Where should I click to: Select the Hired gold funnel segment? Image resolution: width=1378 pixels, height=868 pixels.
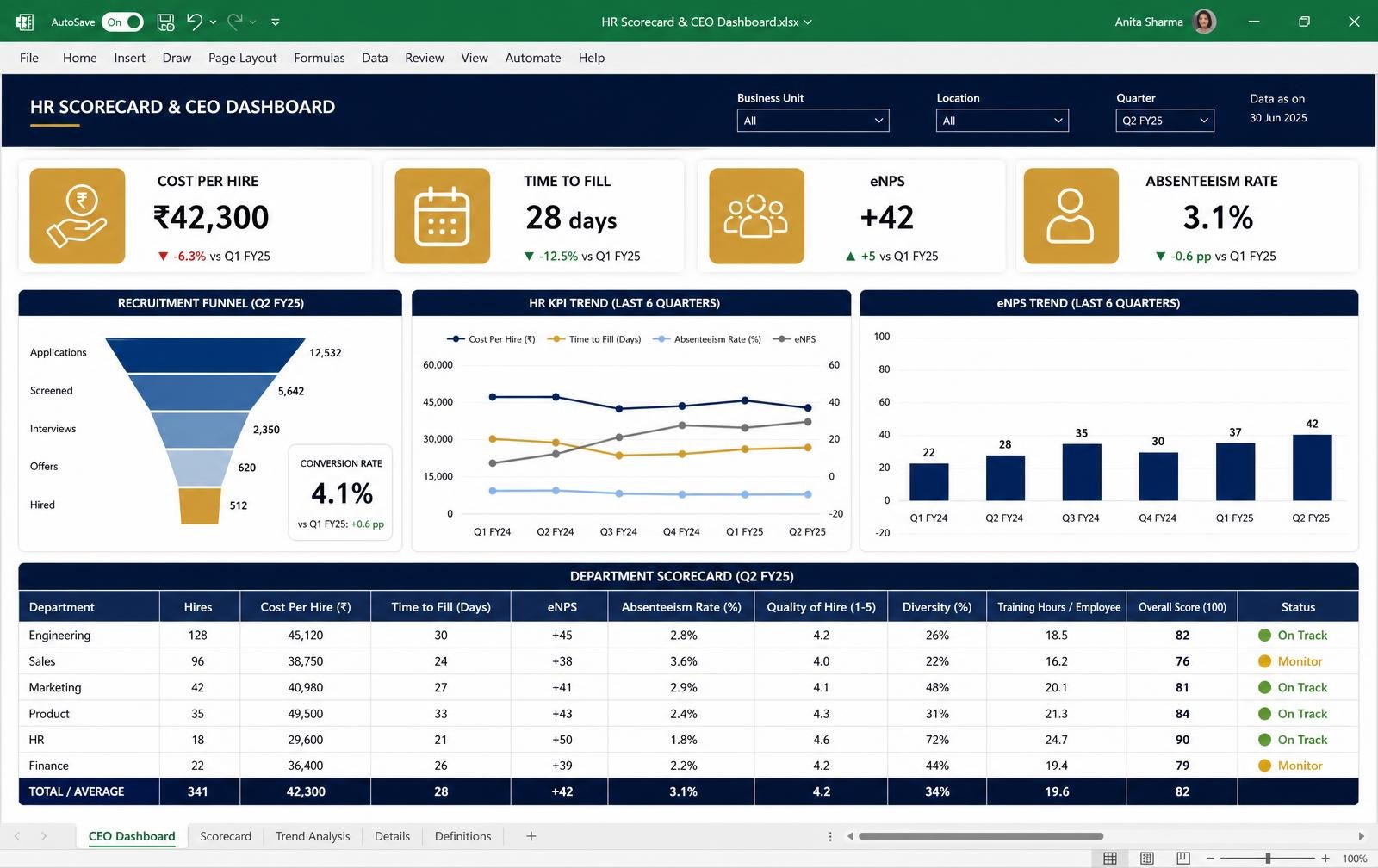[x=200, y=505]
